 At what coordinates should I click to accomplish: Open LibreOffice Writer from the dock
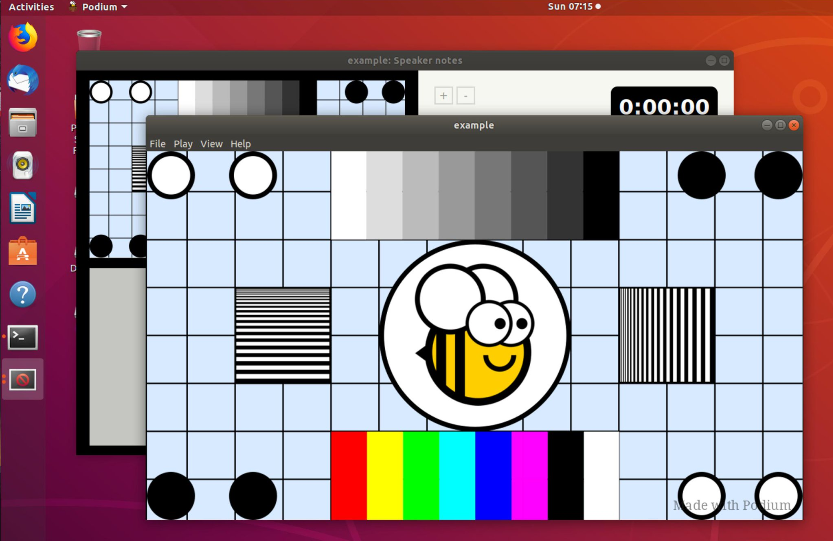click(x=23, y=208)
